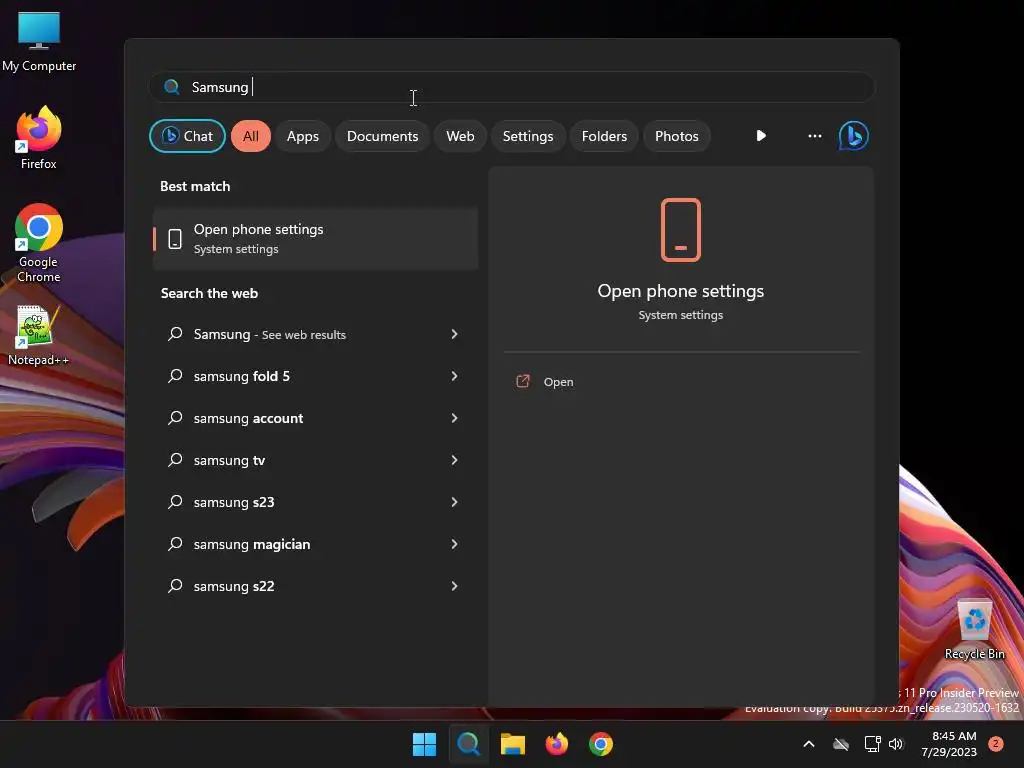Click the Bing icon beside the filters
This screenshot has width=1024, height=768.
pyautogui.click(x=853, y=136)
